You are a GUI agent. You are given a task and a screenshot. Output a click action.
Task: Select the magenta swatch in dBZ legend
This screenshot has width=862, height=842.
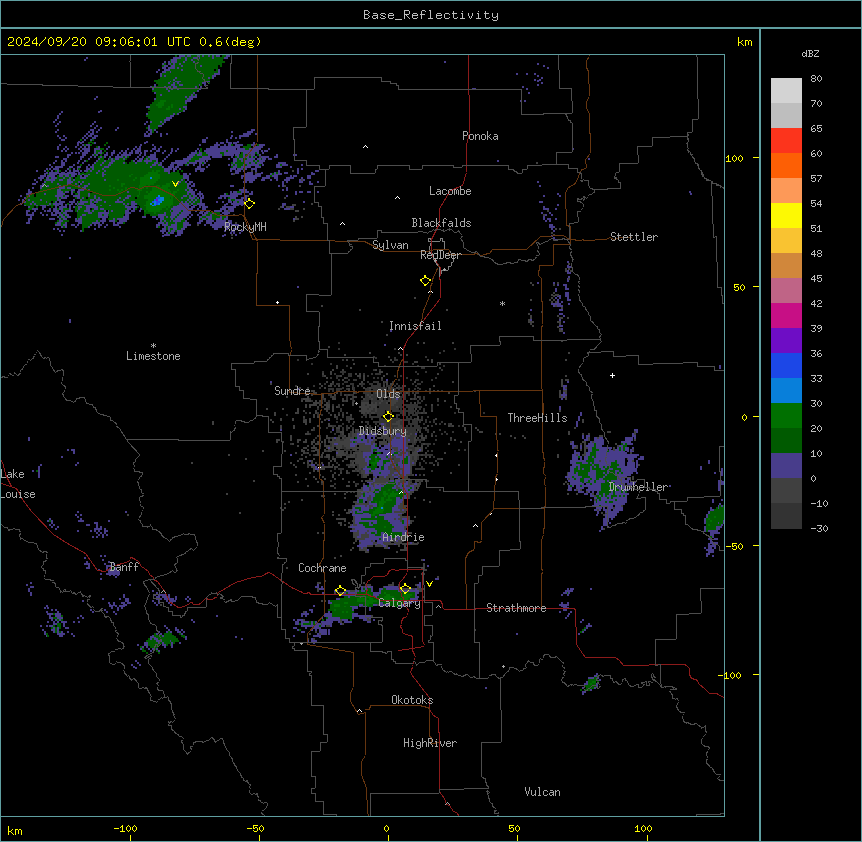(786, 315)
